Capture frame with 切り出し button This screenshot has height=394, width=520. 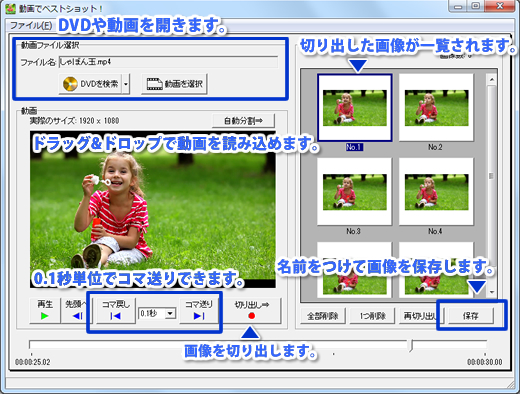pyautogui.click(x=252, y=310)
